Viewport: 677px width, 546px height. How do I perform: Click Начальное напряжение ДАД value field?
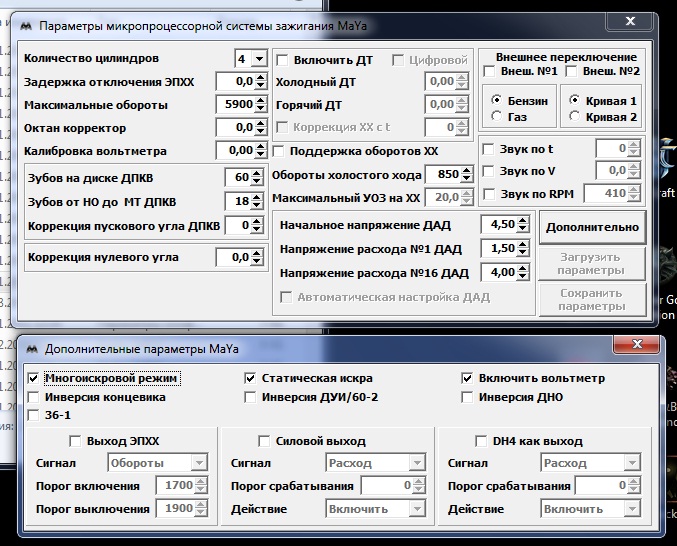(500, 224)
